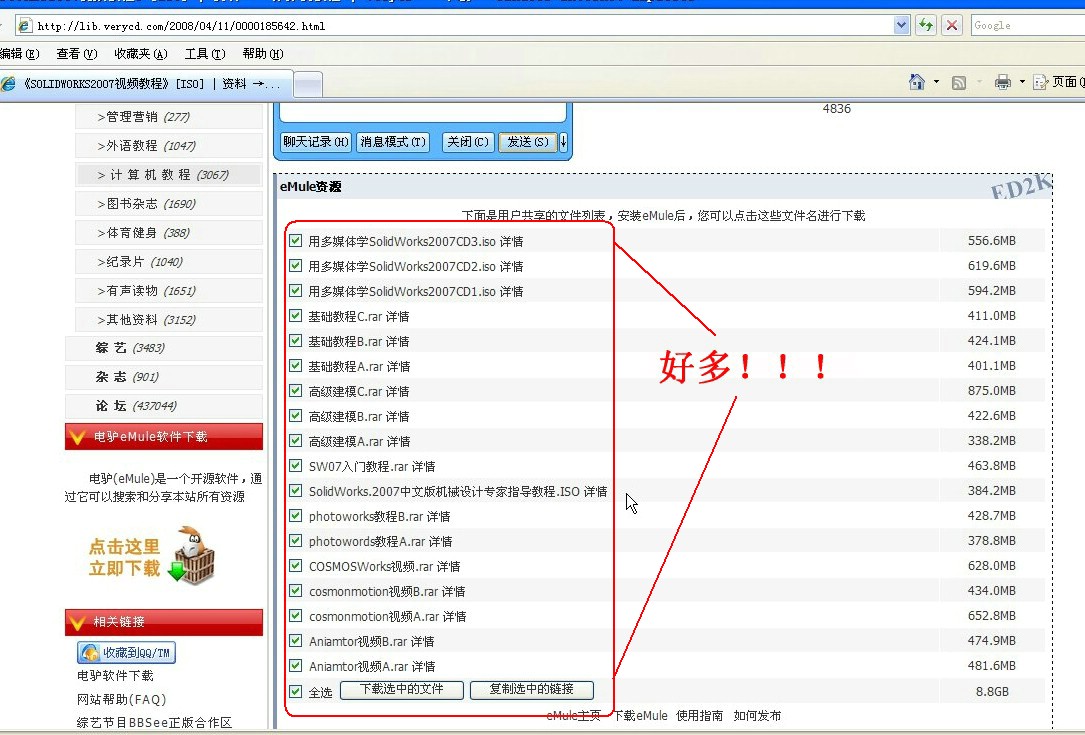This screenshot has width=1085, height=735.
Task: Click 使用指南 footer link
Action: pyautogui.click(x=700, y=716)
